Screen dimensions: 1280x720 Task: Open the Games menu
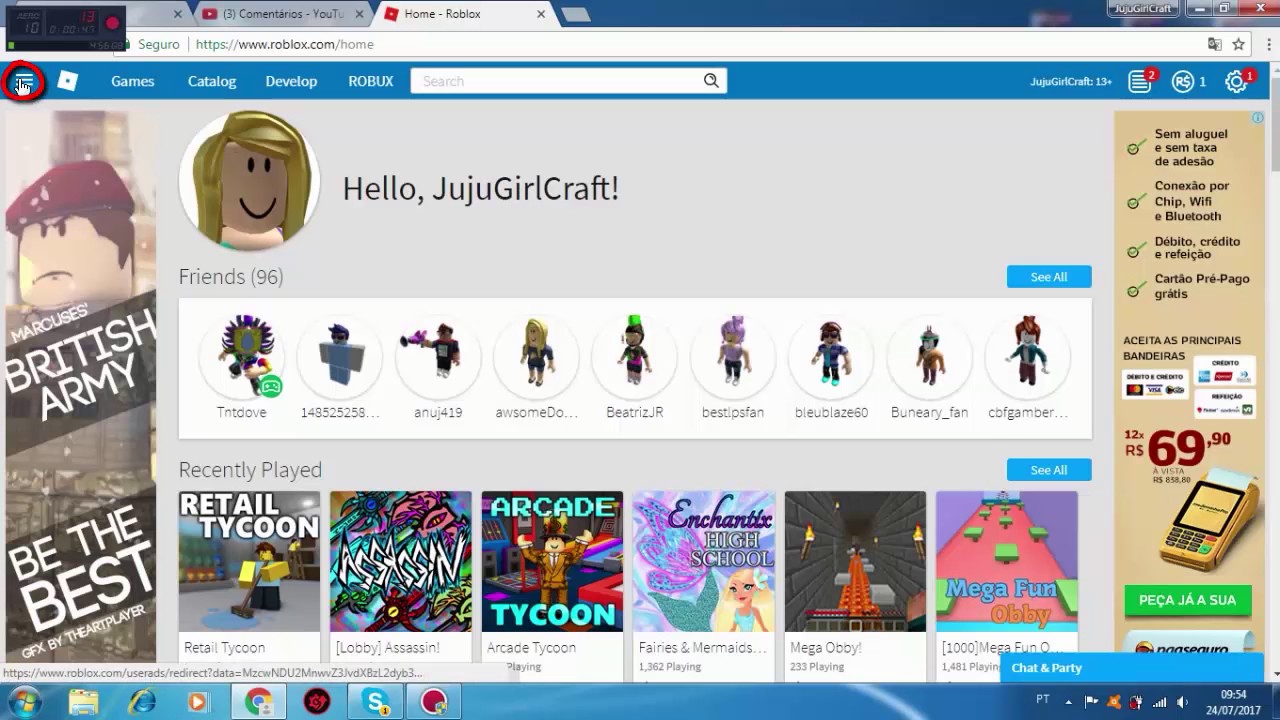click(x=132, y=81)
